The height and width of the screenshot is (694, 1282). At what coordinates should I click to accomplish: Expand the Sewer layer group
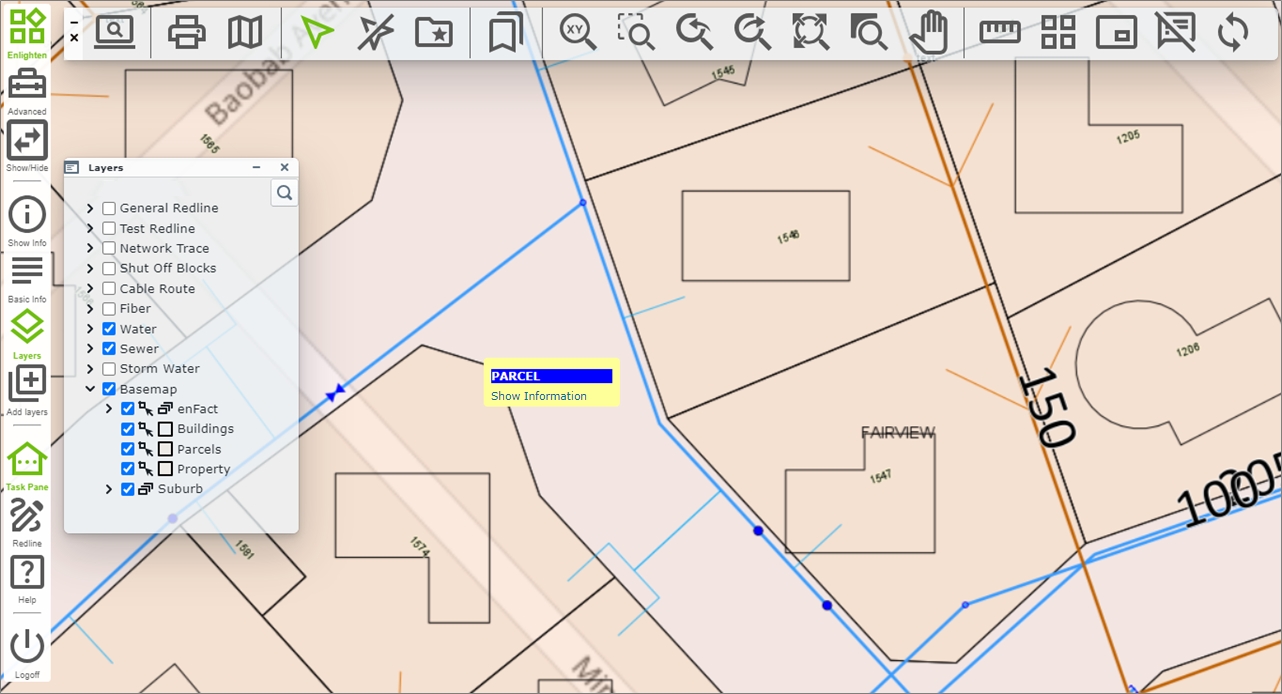coord(90,349)
